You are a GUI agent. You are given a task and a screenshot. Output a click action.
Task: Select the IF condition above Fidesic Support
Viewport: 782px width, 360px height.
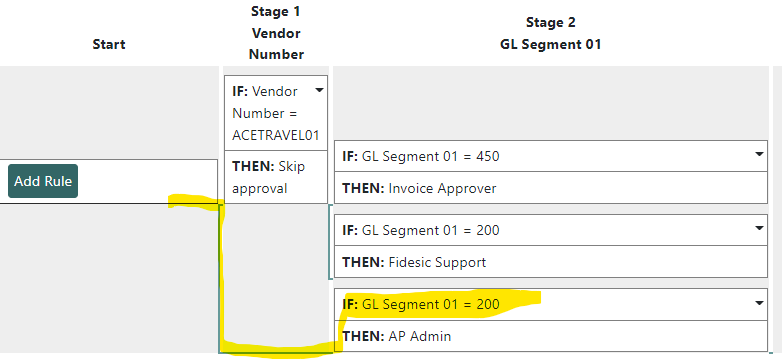tap(551, 230)
